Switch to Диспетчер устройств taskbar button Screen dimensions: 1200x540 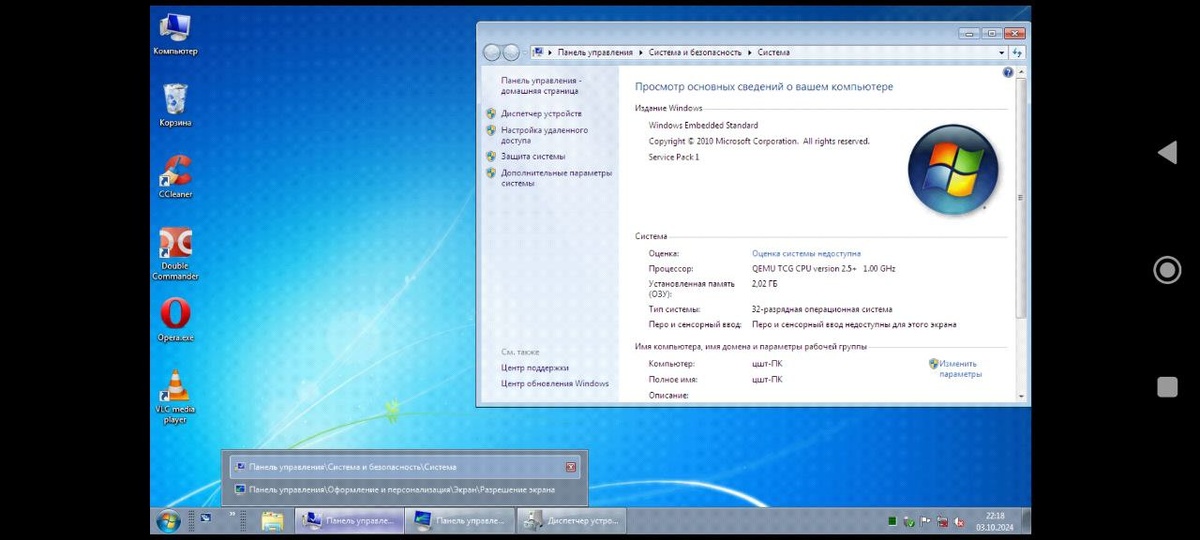(x=571, y=520)
